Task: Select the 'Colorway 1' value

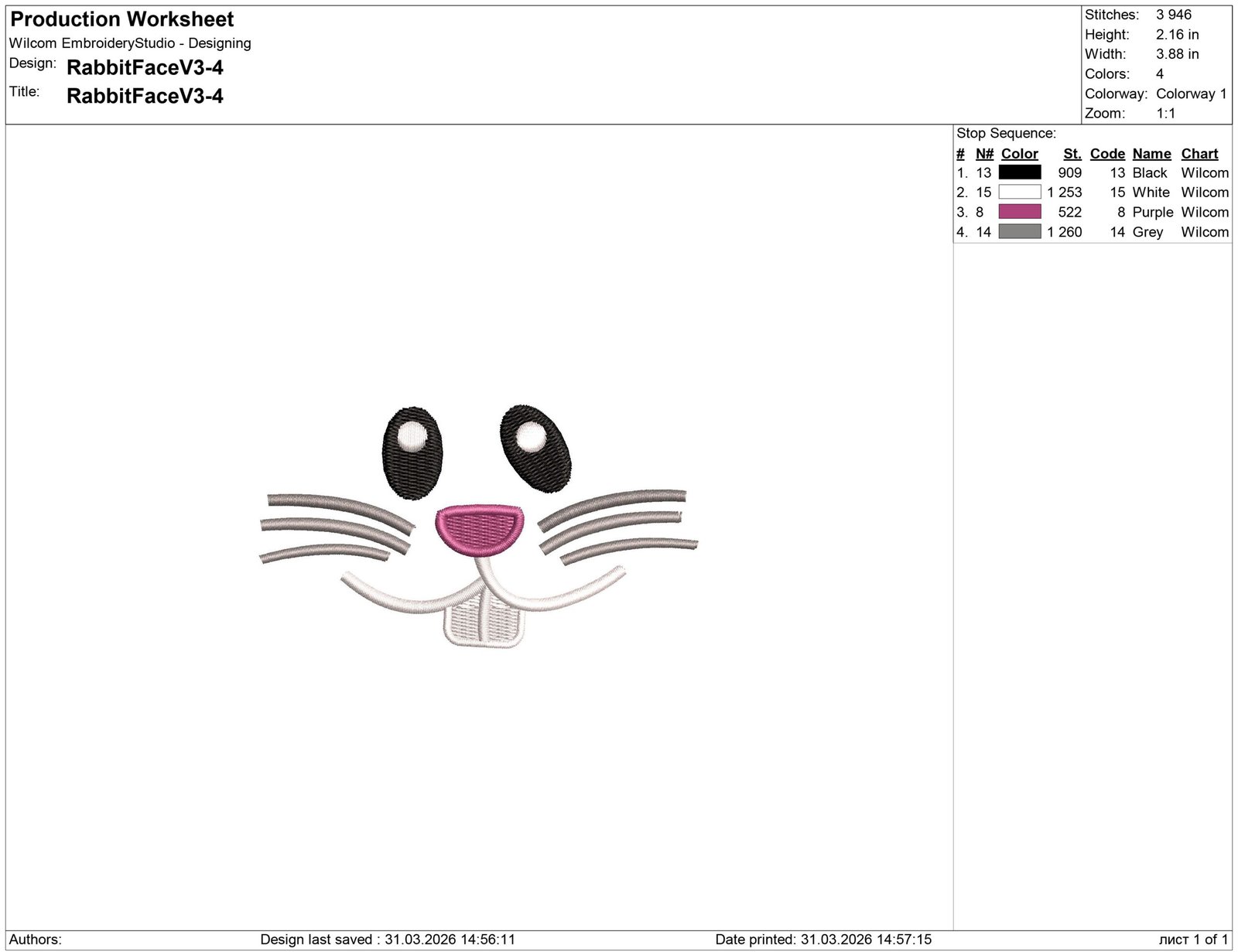Action: pyautogui.click(x=1192, y=94)
